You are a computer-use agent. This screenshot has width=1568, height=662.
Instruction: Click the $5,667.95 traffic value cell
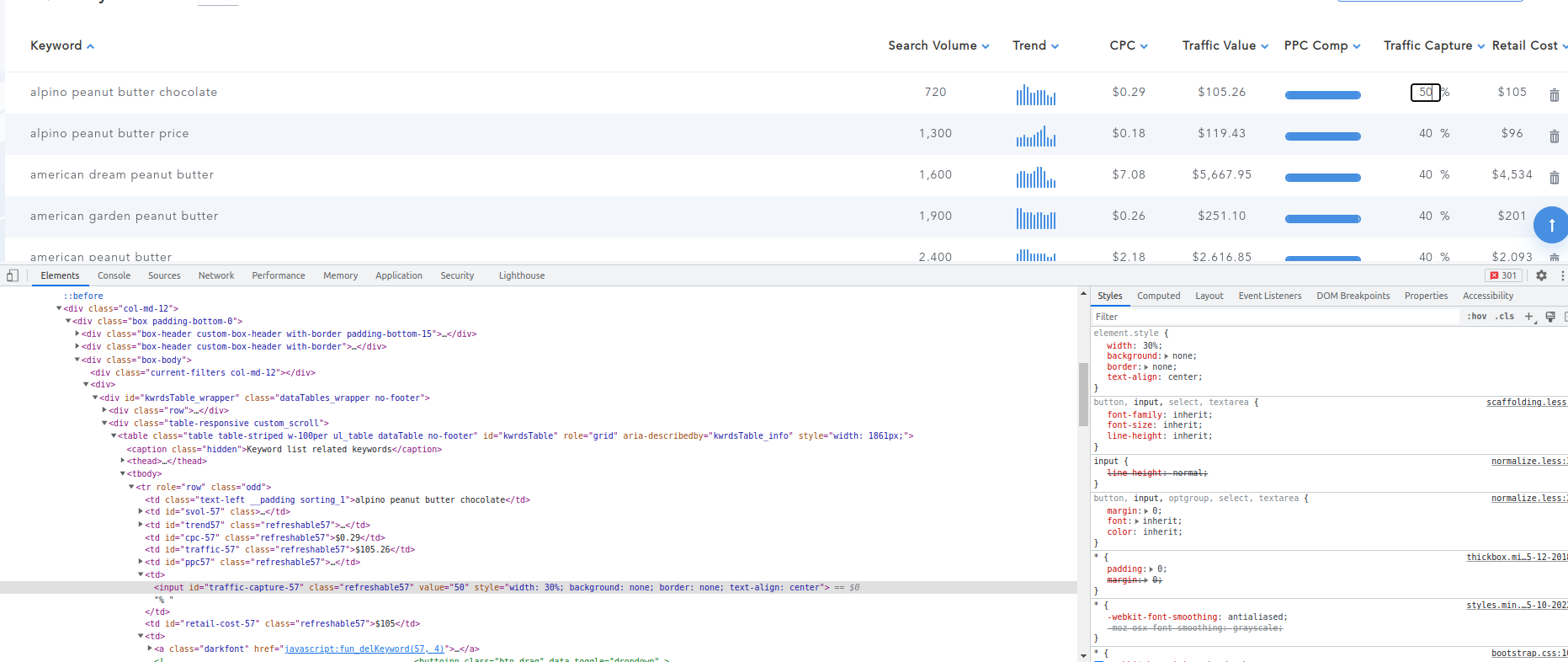point(1221,175)
